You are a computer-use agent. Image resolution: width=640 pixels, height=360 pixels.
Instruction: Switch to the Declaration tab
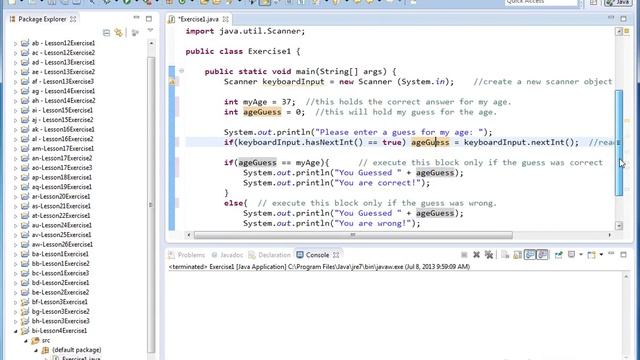click(270, 255)
